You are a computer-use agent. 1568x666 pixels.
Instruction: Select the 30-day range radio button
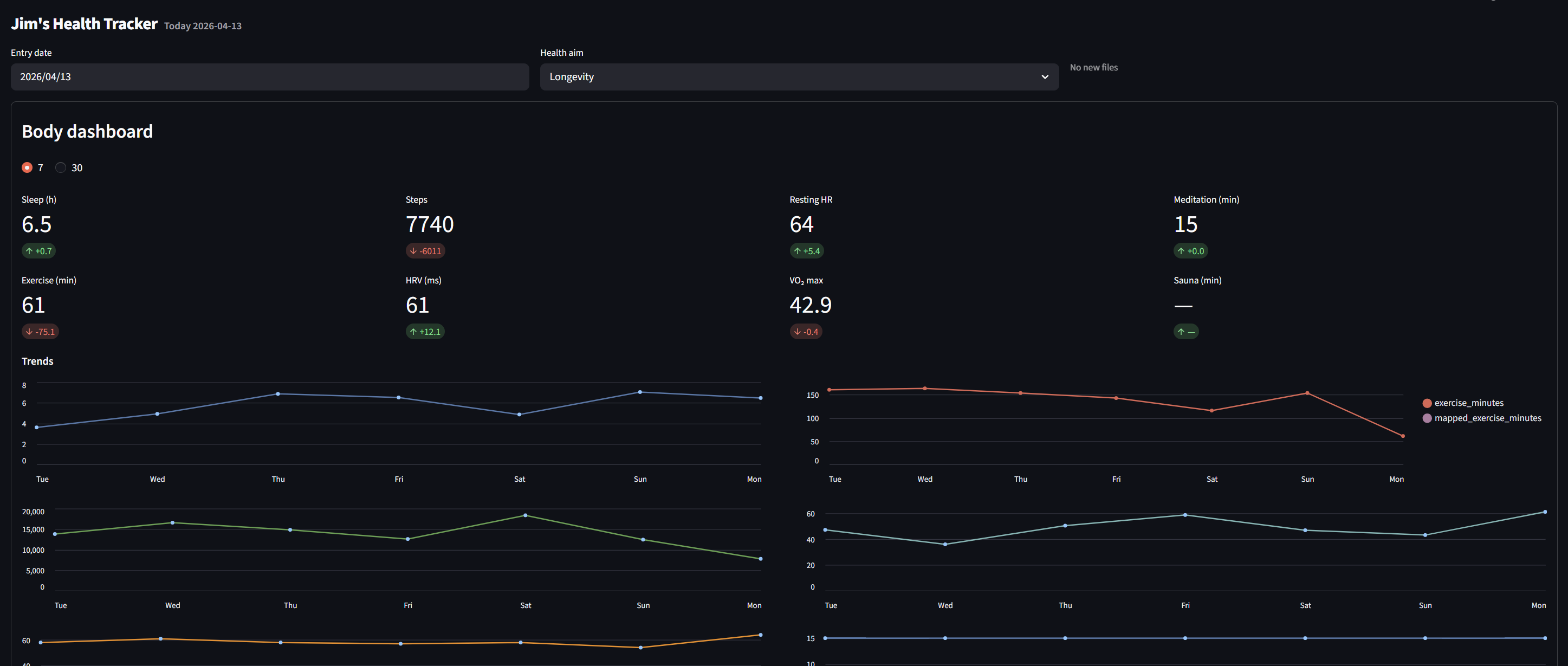pos(60,167)
